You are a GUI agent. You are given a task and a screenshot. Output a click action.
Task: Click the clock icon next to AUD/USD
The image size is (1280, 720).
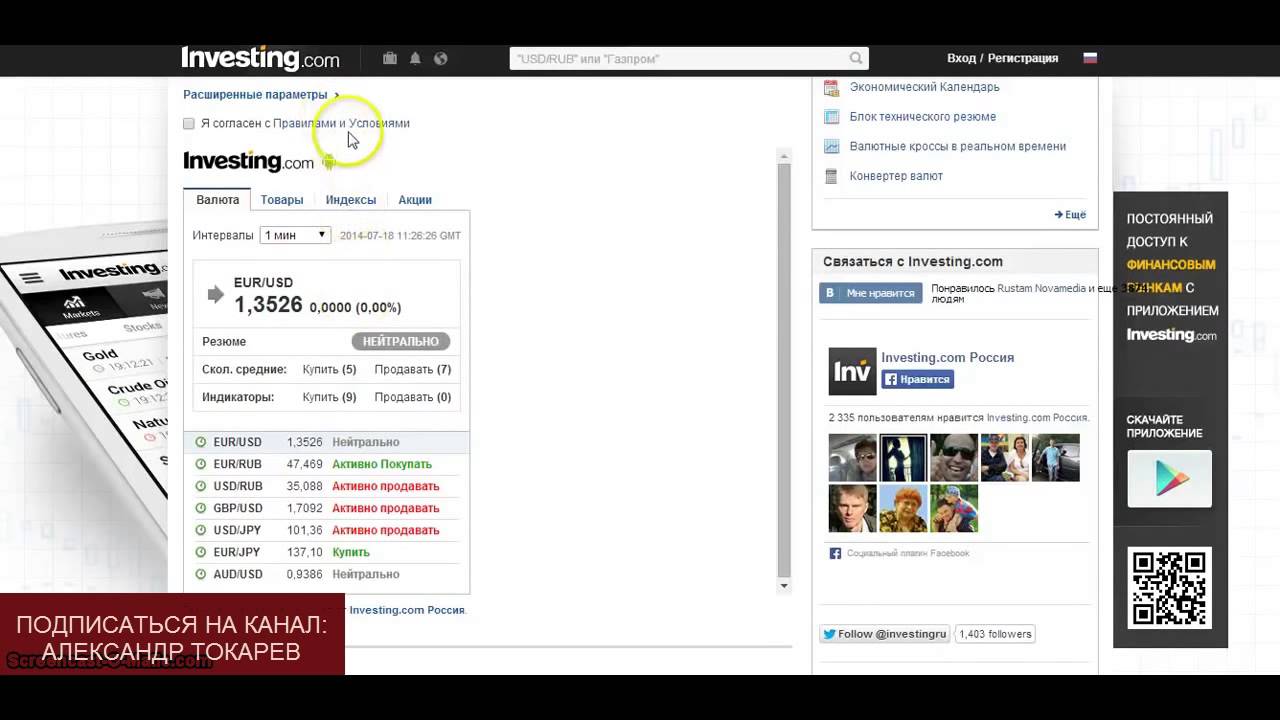click(x=200, y=574)
